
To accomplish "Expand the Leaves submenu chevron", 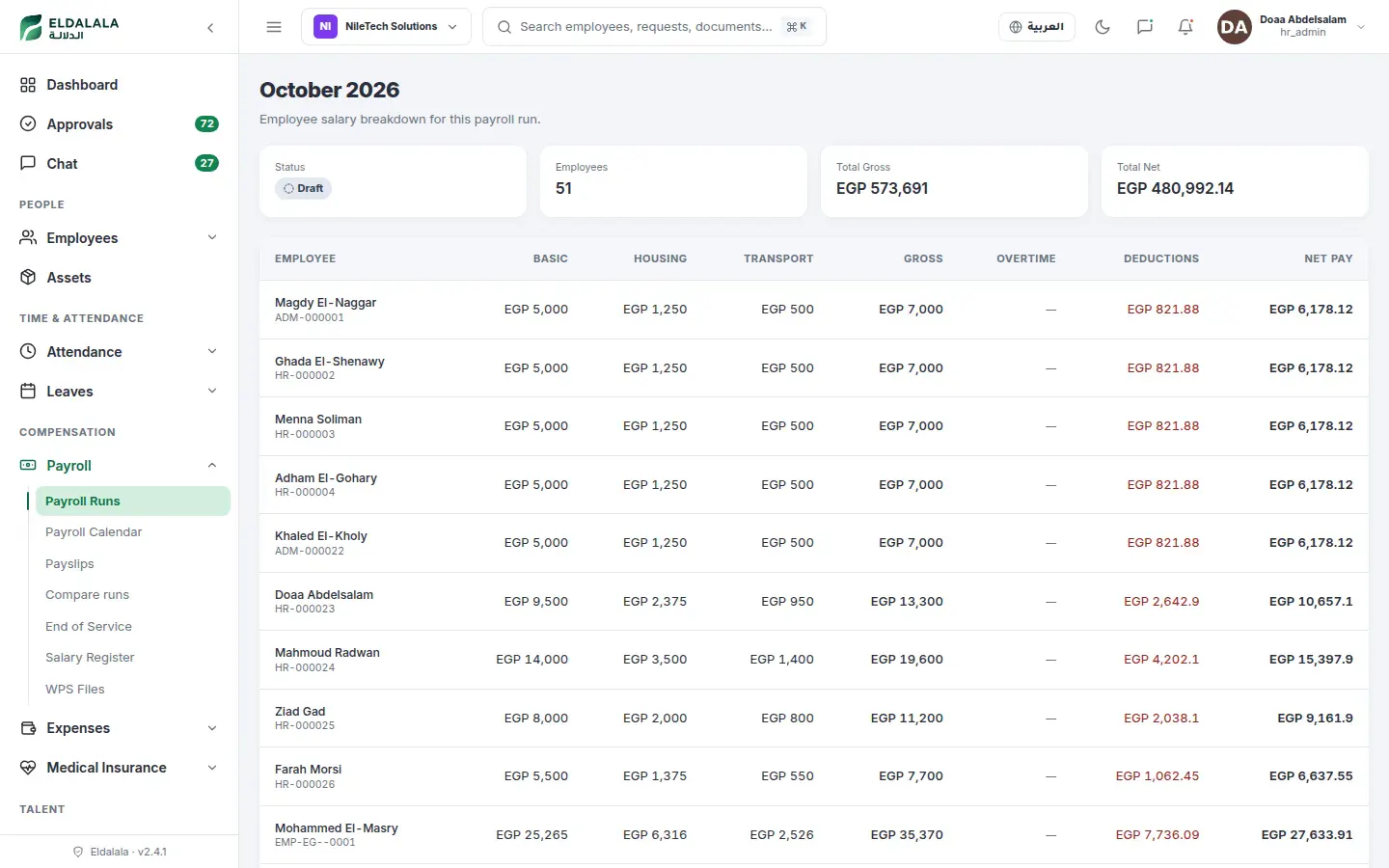I will coord(212,392).
